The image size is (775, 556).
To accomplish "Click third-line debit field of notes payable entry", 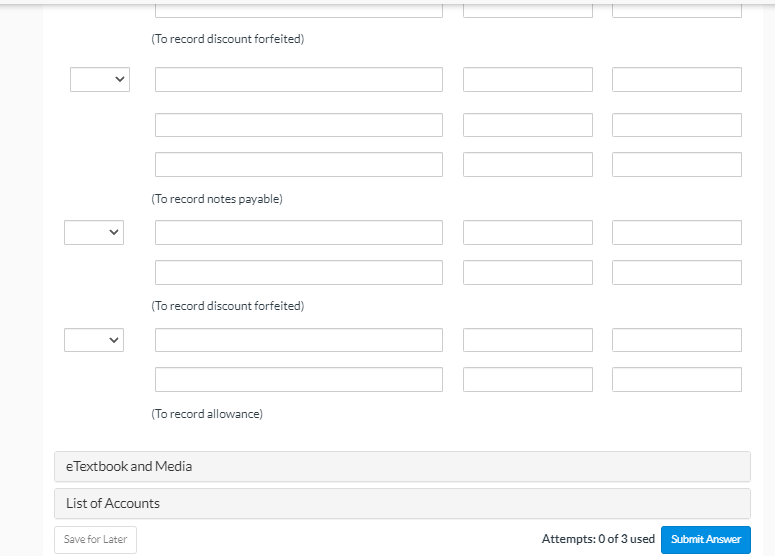I will pos(528,165).
